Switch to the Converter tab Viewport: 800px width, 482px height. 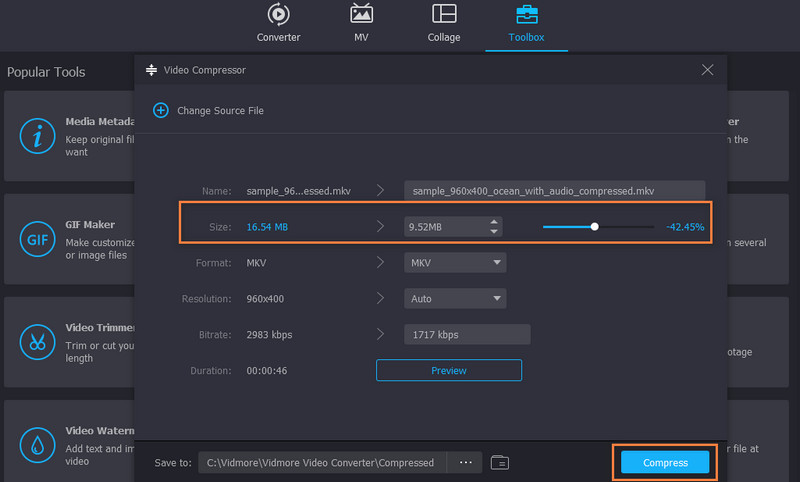[x=278, y=24]
